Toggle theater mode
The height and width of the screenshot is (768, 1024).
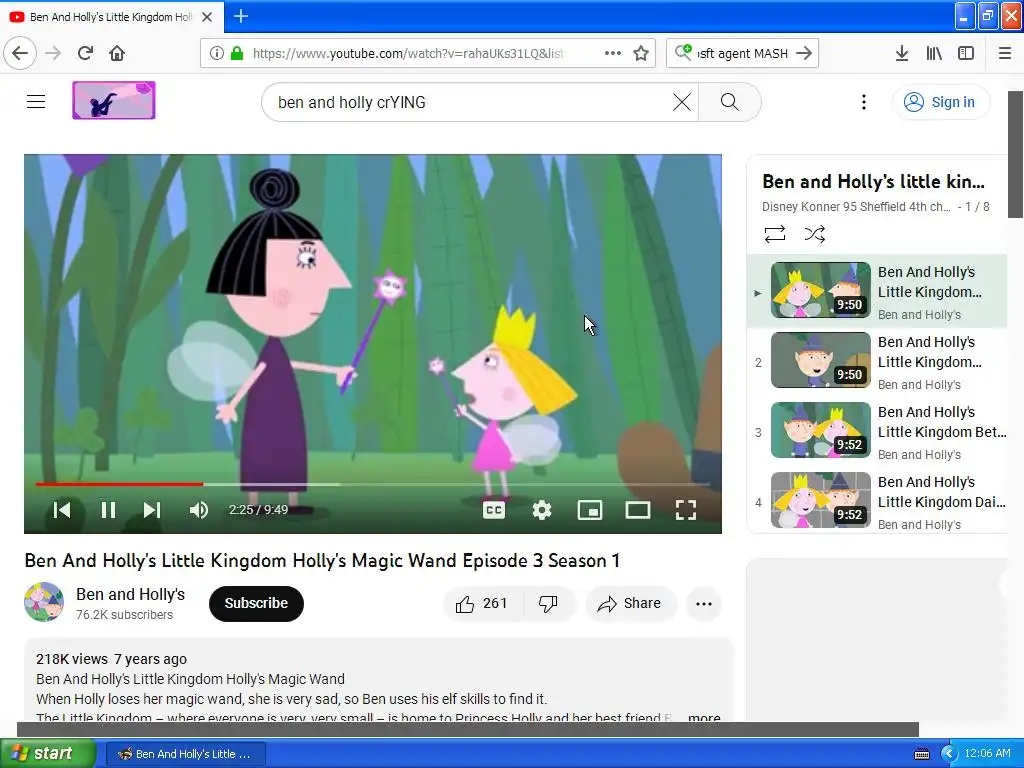coord(637,509)
